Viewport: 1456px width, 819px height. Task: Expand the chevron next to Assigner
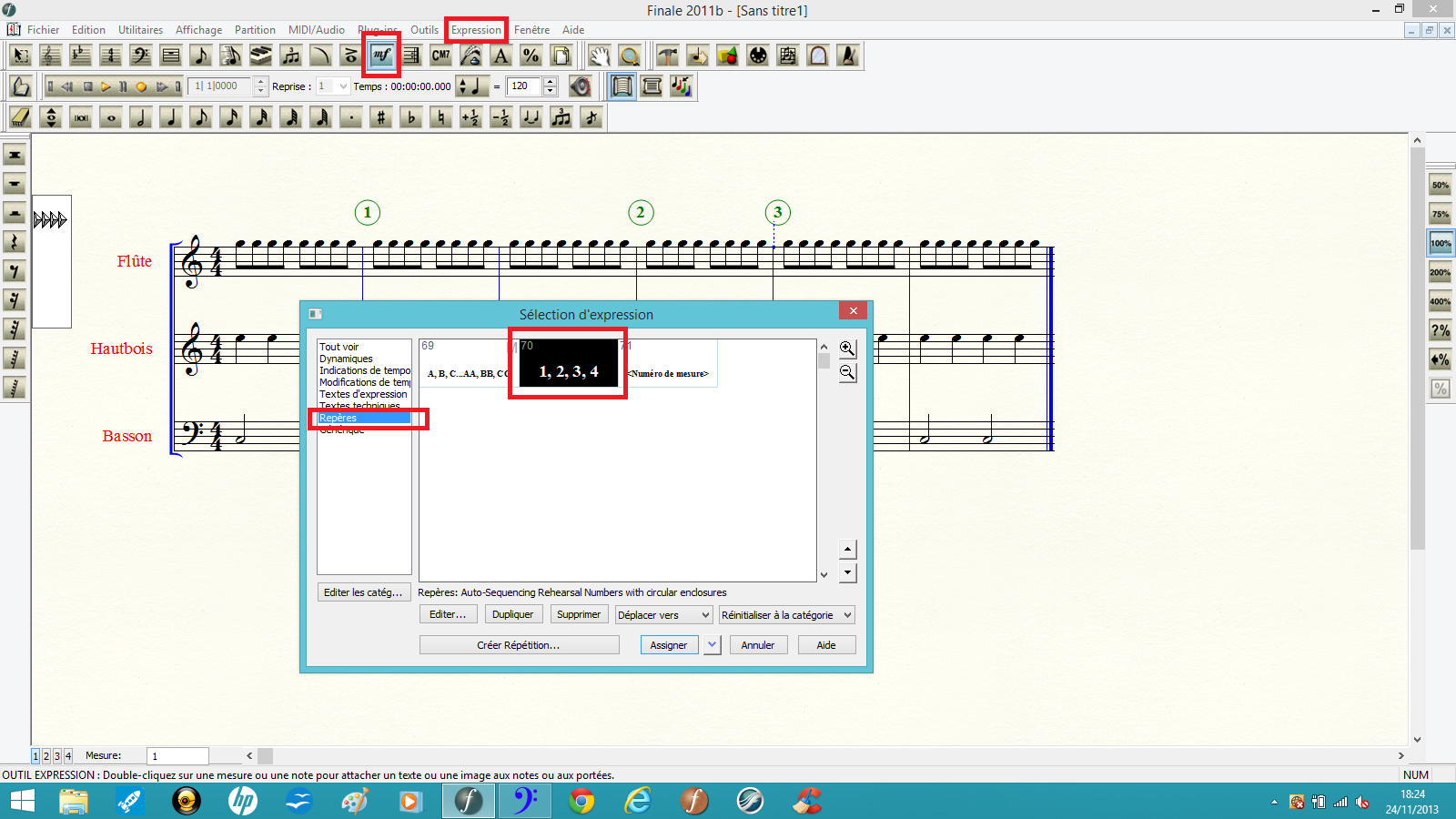[x=712, y=644]
